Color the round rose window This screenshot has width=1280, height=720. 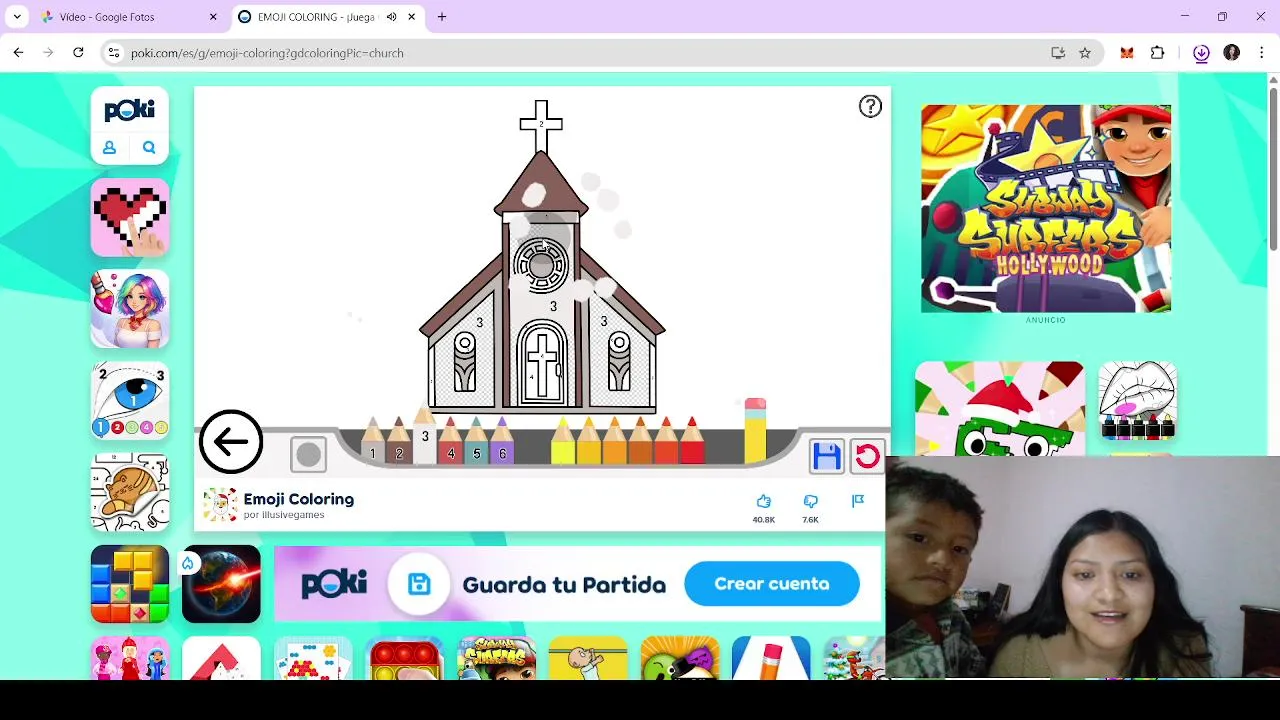point(541,264)
